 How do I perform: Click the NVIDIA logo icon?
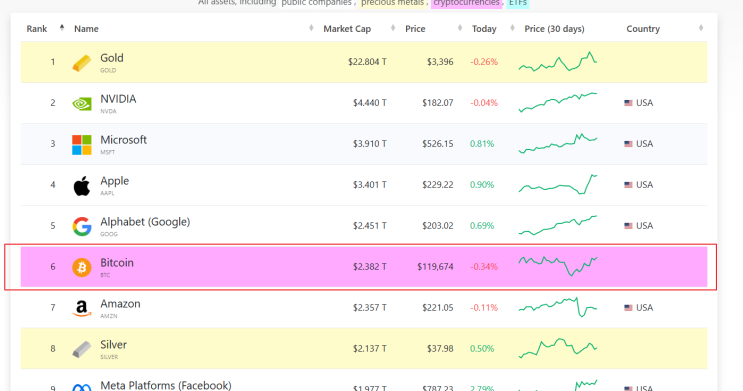pyautogui.click(x=82, y=103)
